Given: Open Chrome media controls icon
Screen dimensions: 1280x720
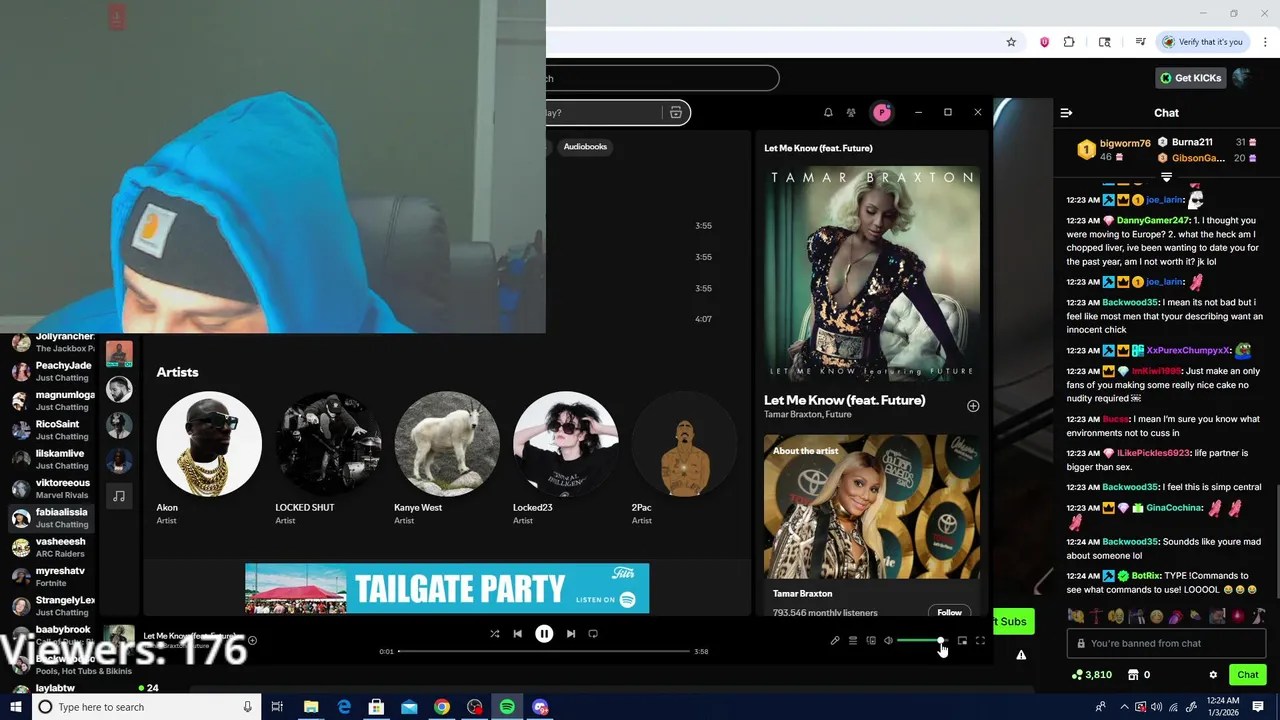Looking at the screenshot, I should coord(1140,42).
